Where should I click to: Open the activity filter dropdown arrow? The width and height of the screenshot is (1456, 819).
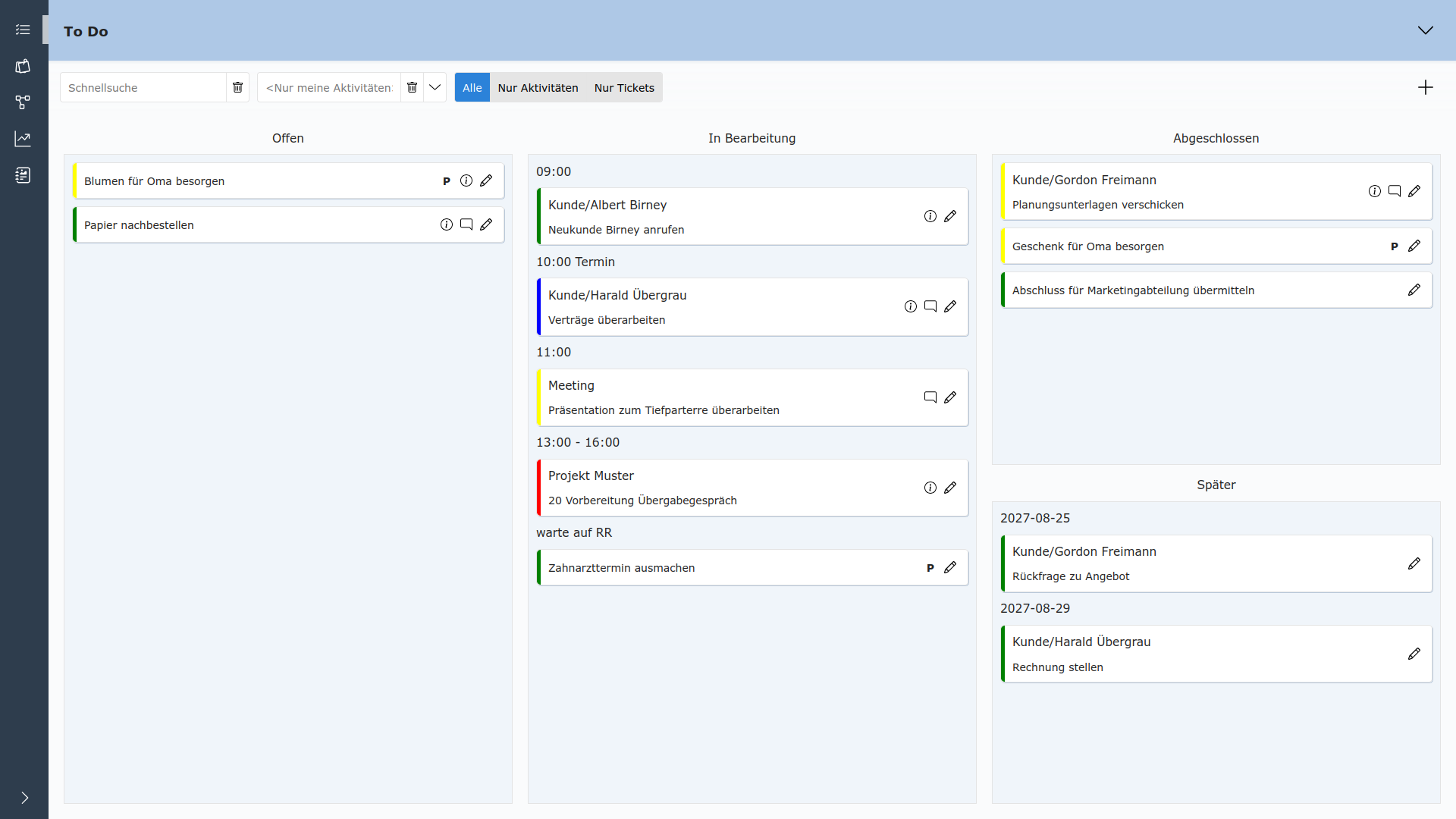point(435,87)
